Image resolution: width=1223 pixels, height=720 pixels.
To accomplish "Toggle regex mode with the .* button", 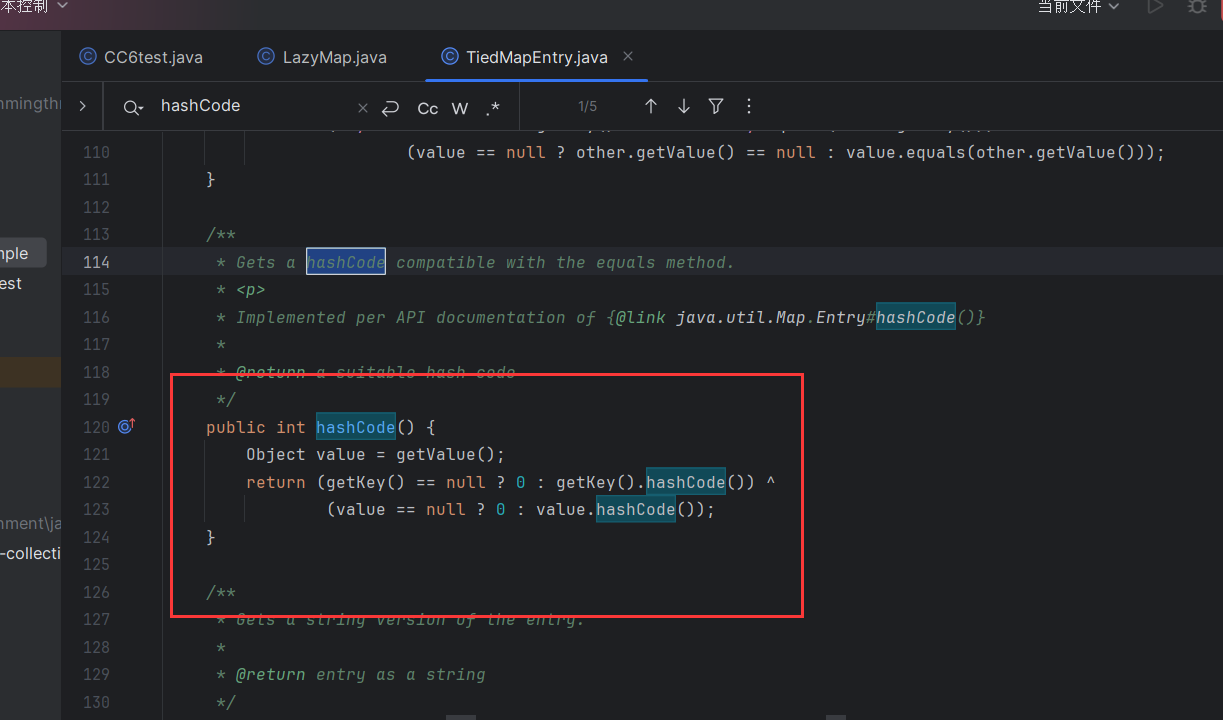I will coord(492,107).
